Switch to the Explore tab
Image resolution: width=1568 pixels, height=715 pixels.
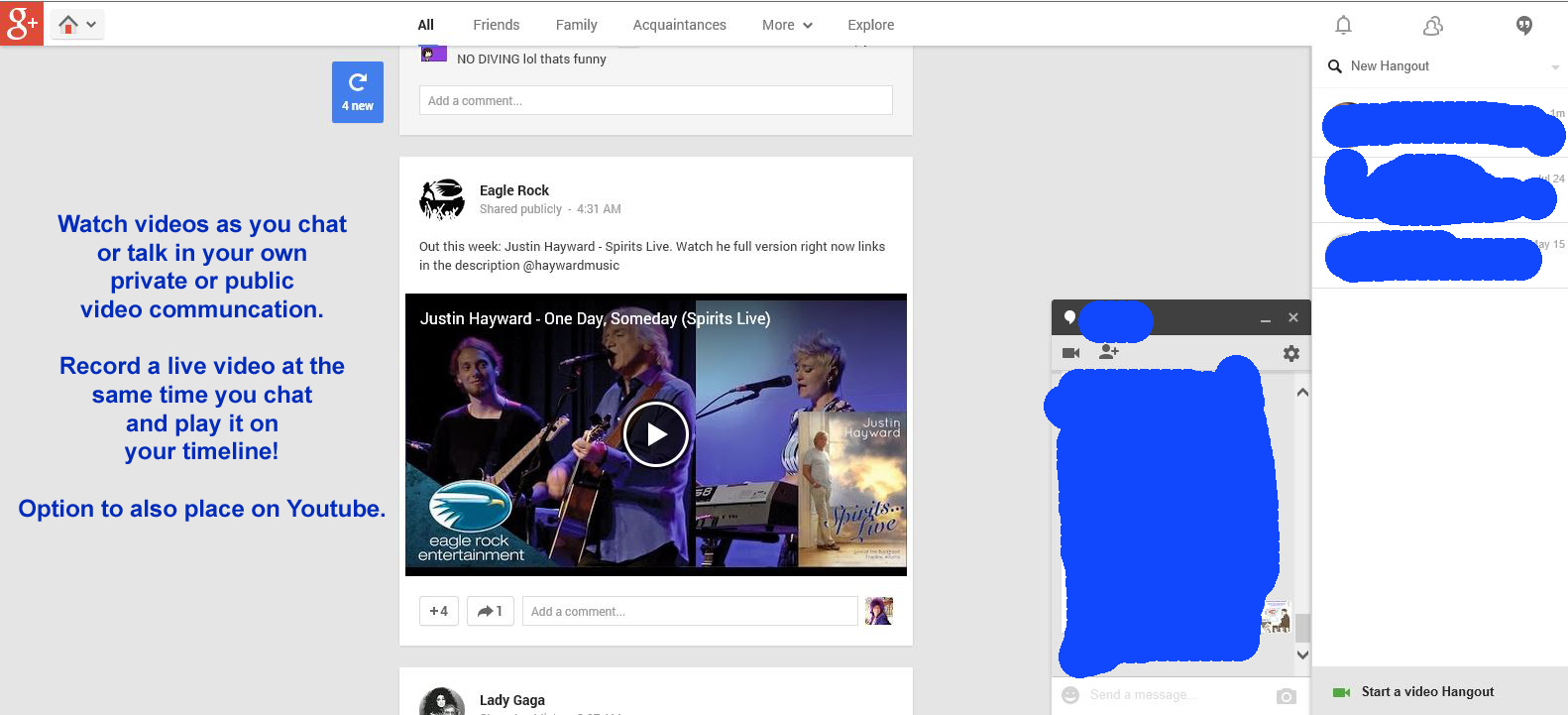[870, 25]
